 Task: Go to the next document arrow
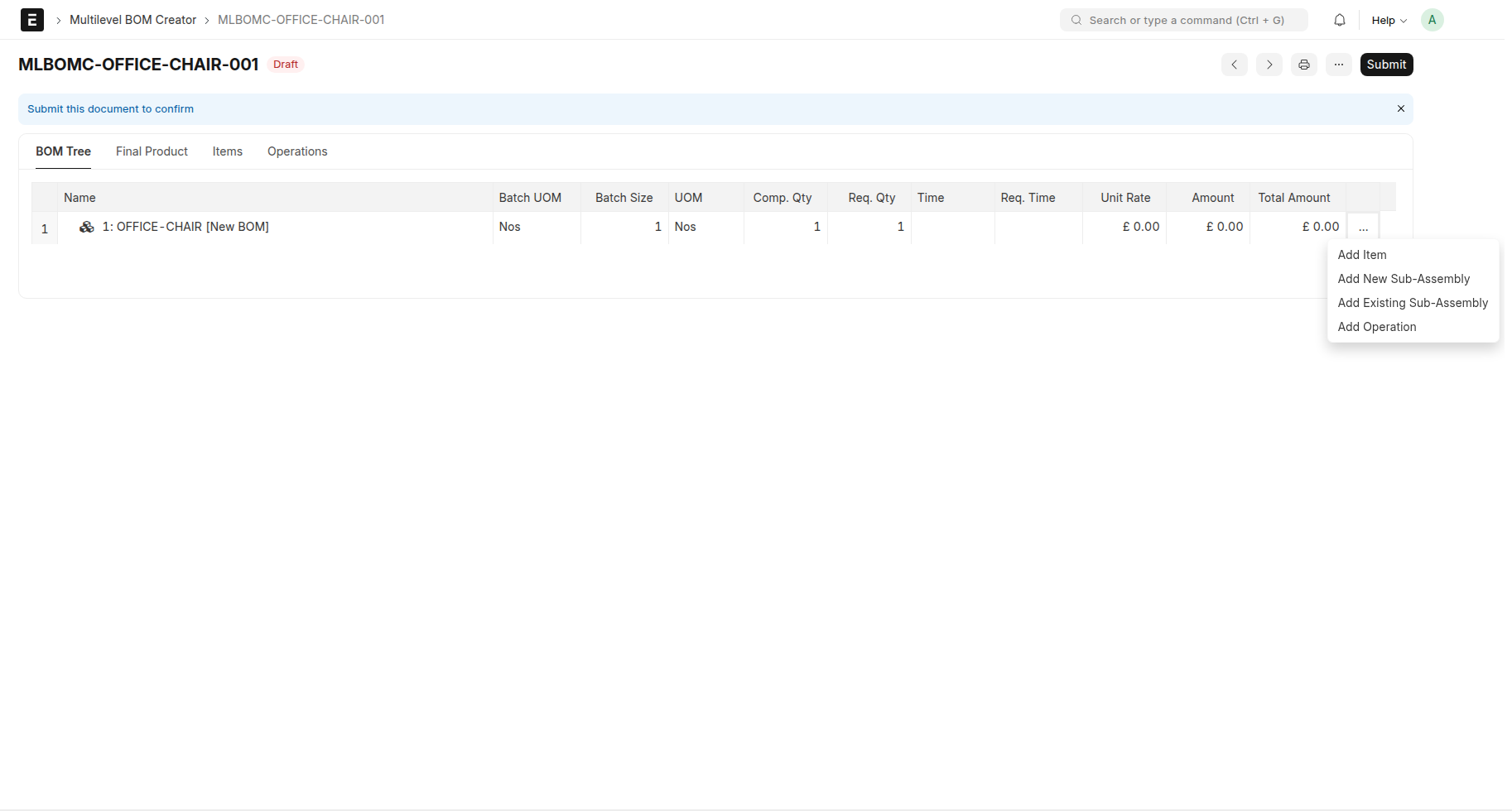[1269, 65]
